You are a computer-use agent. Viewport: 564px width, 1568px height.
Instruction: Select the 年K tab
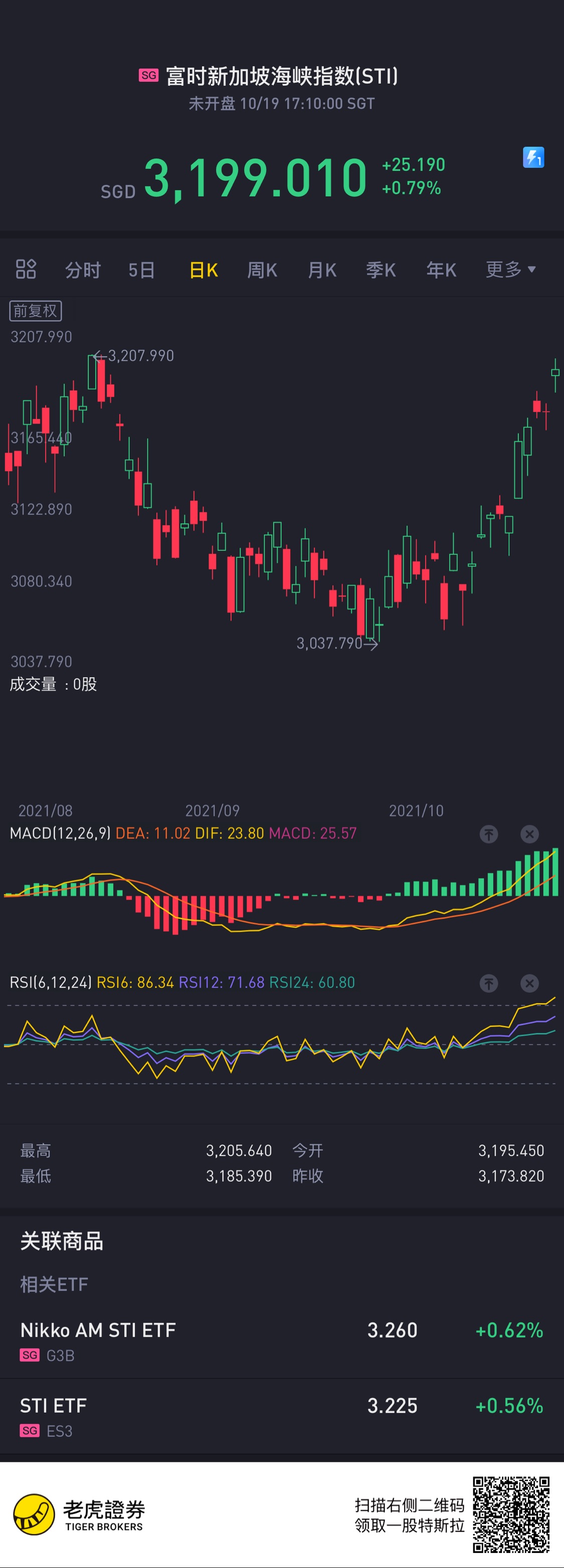coord(441,270)
